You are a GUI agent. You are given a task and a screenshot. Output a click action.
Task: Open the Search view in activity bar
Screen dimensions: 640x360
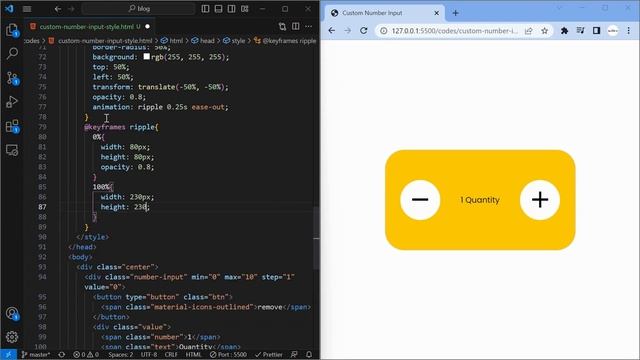point(12,53)
